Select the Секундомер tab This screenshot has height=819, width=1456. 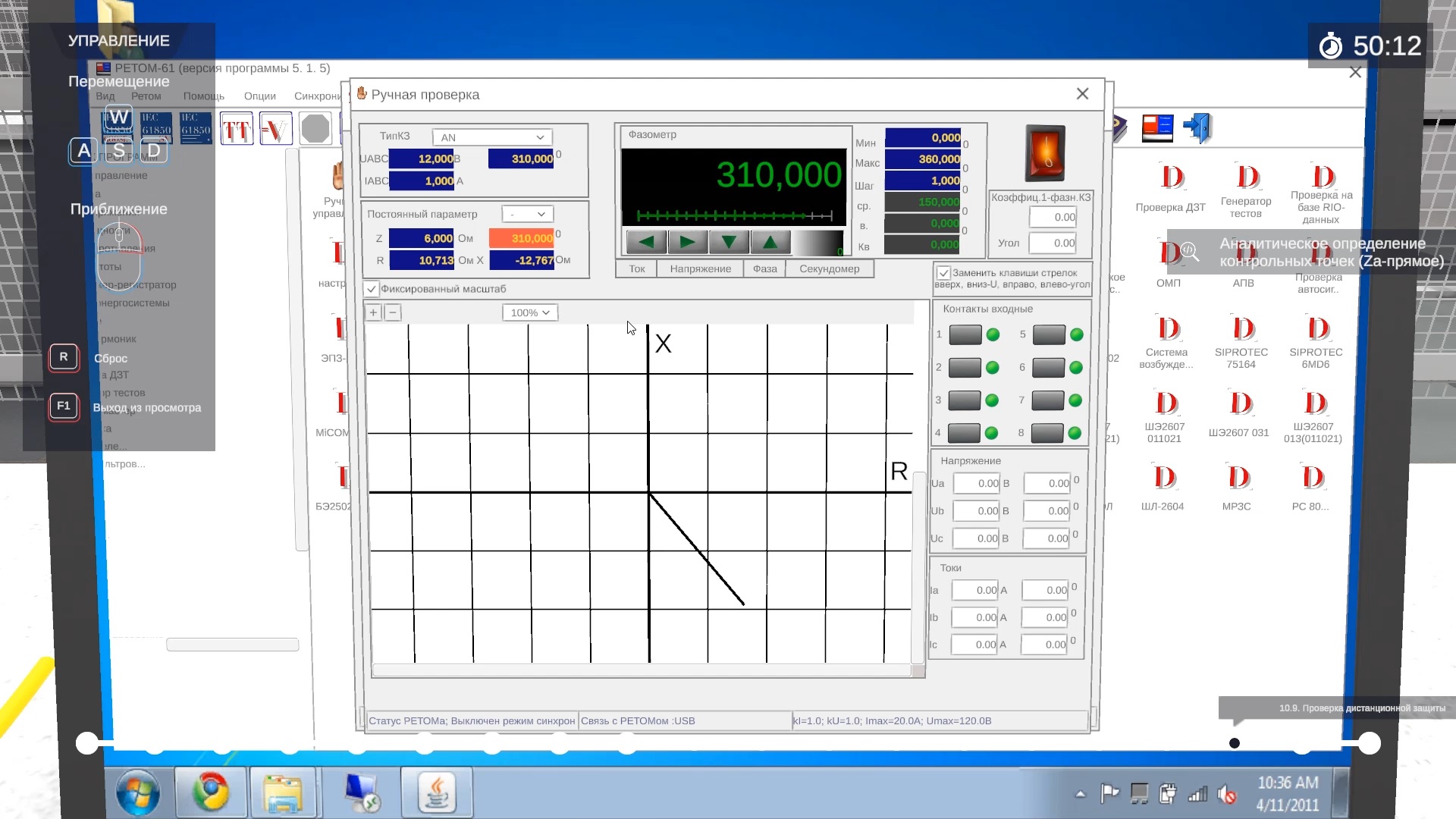pyautogui.click(x=829, y=269)
